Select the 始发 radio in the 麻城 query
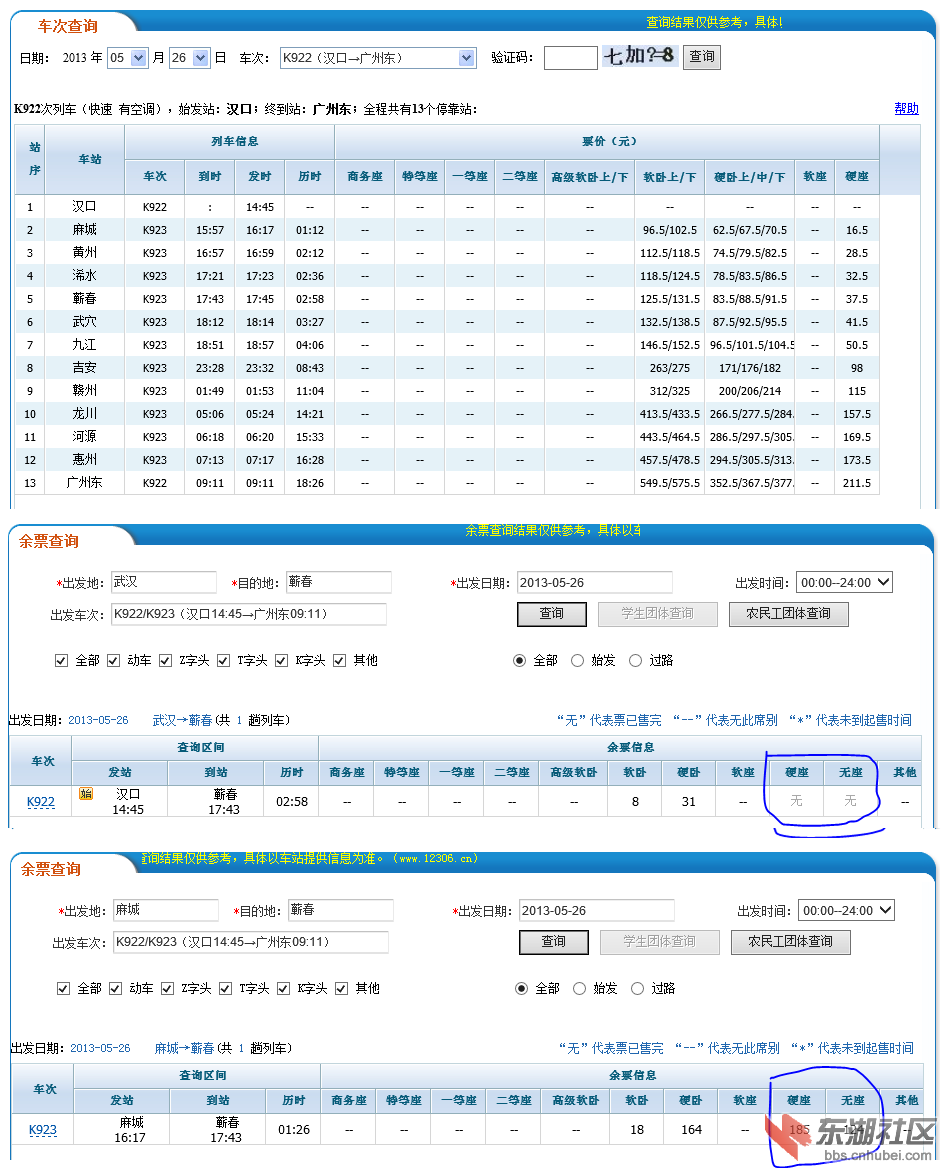The height and width of the screenshot is (1168, 945). point(579,988)
